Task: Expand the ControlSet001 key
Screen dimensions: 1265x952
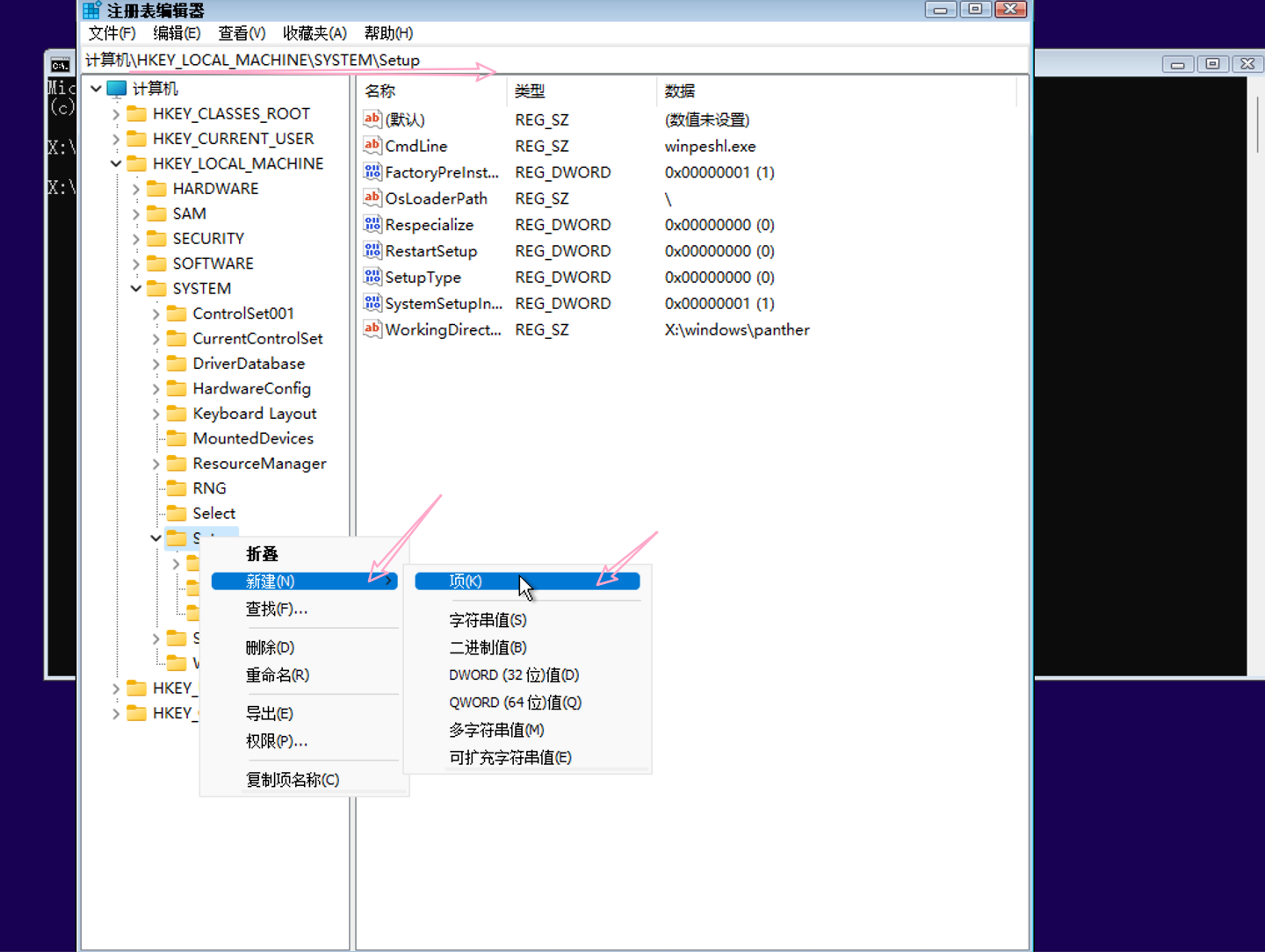Action: coord(156,314)
